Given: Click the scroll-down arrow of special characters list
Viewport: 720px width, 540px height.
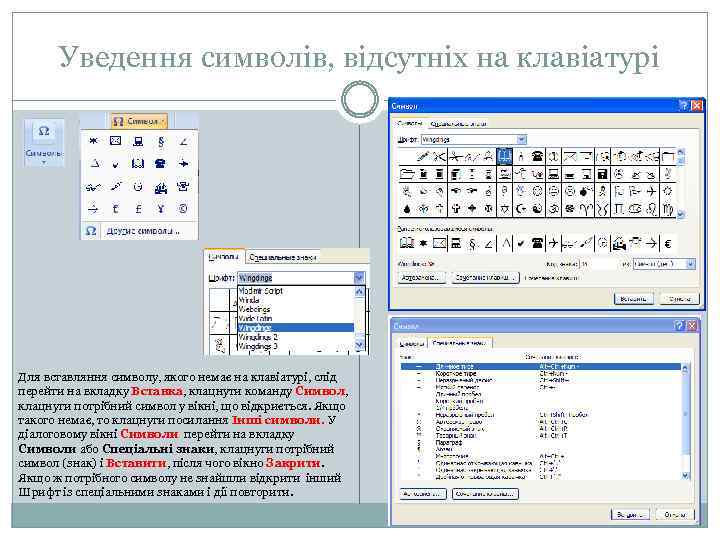Looking at the screenshot, I should (686, 476).
